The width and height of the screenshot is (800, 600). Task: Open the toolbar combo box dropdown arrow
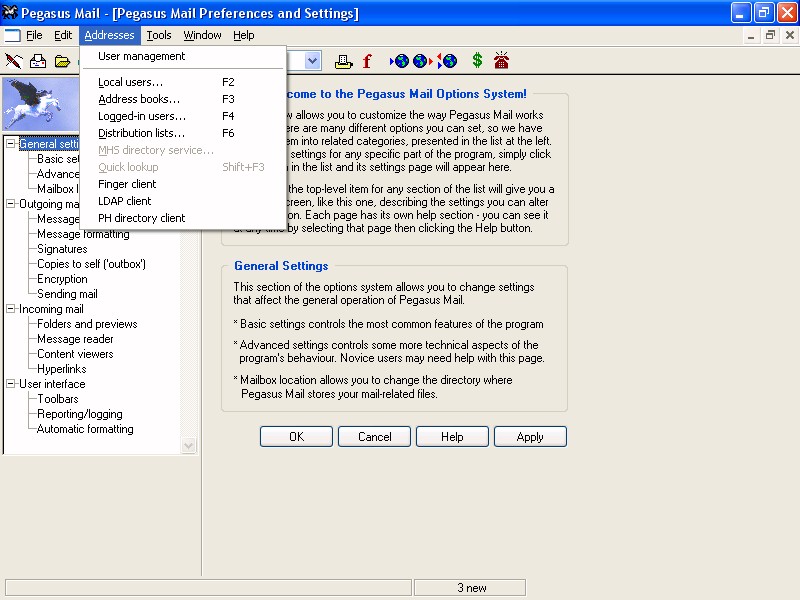pyautogui.click(x=312, y=61)
